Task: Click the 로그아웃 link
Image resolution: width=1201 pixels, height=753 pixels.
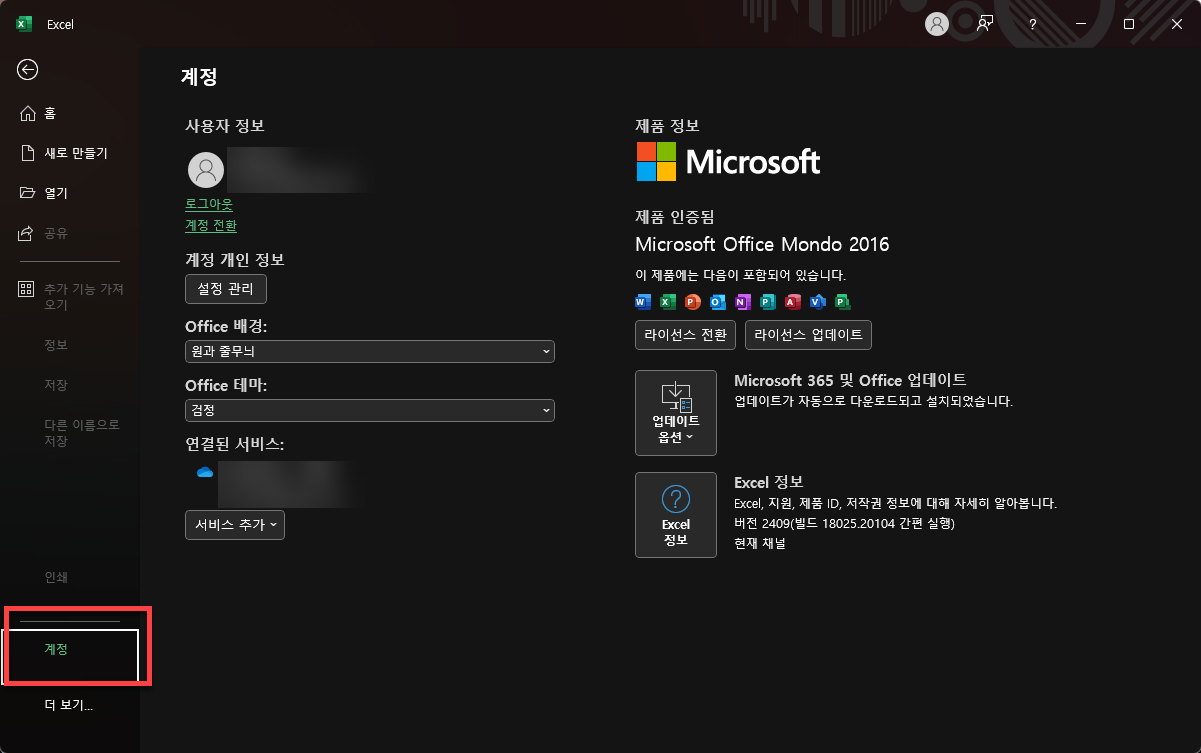Action: [209, 204]
